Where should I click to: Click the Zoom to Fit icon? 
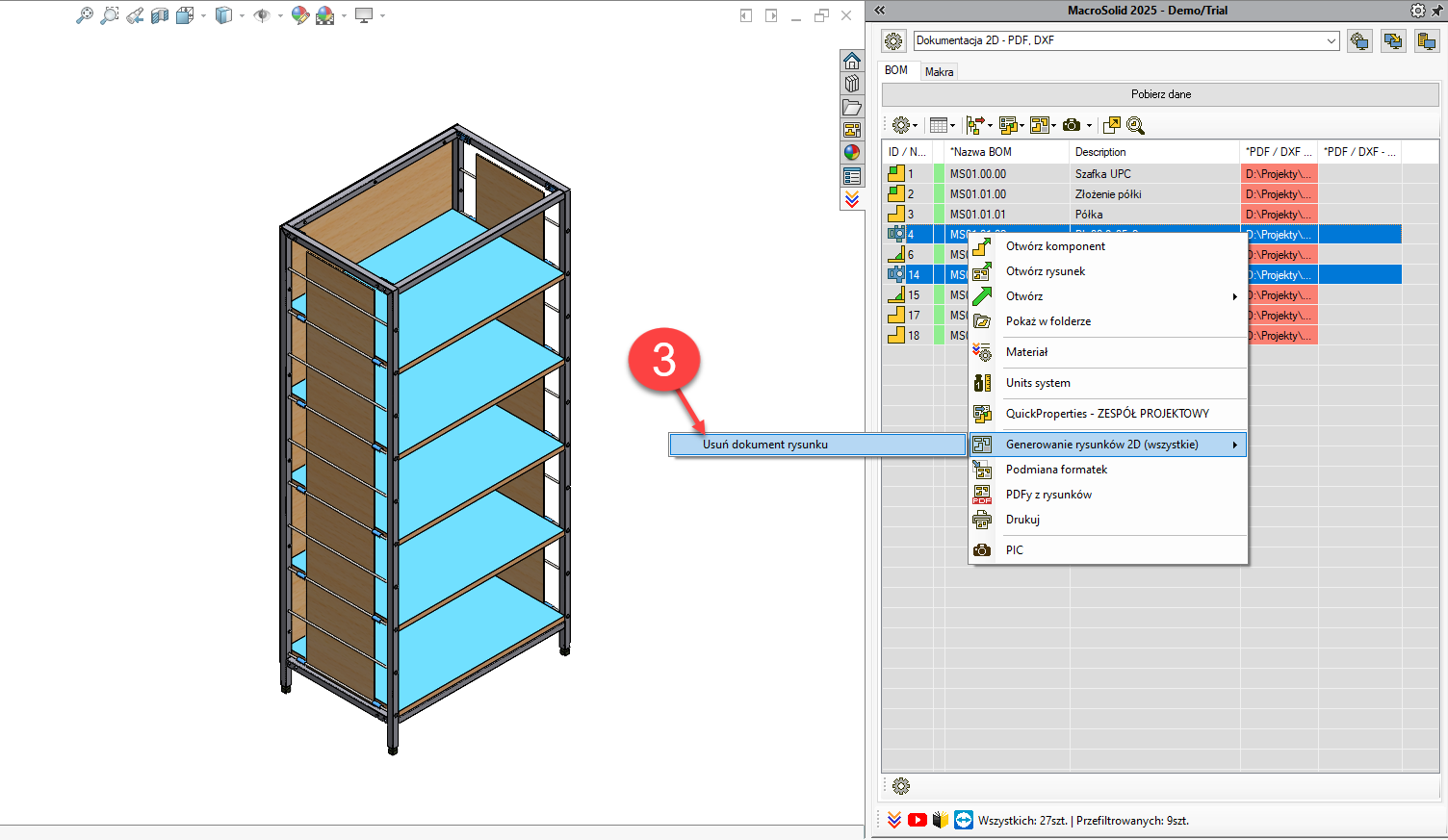(85, 15)
